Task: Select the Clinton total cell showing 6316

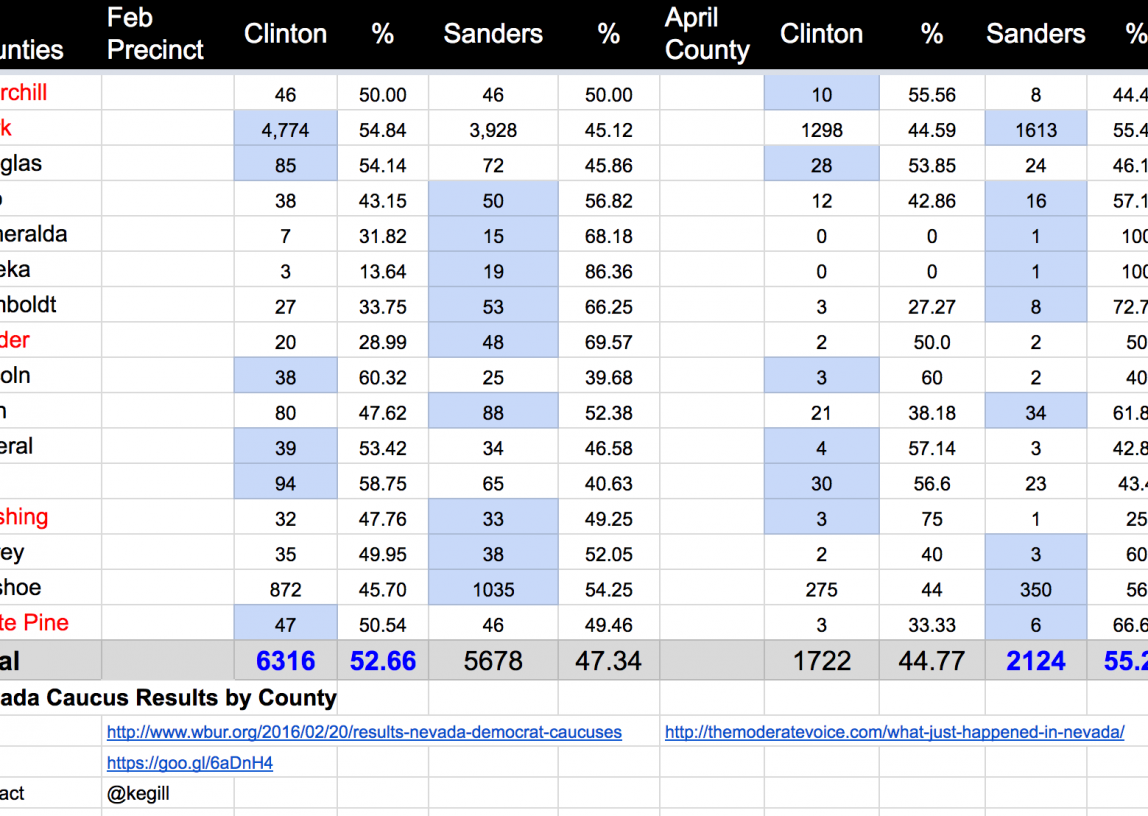Action: (x=285, y=661)
